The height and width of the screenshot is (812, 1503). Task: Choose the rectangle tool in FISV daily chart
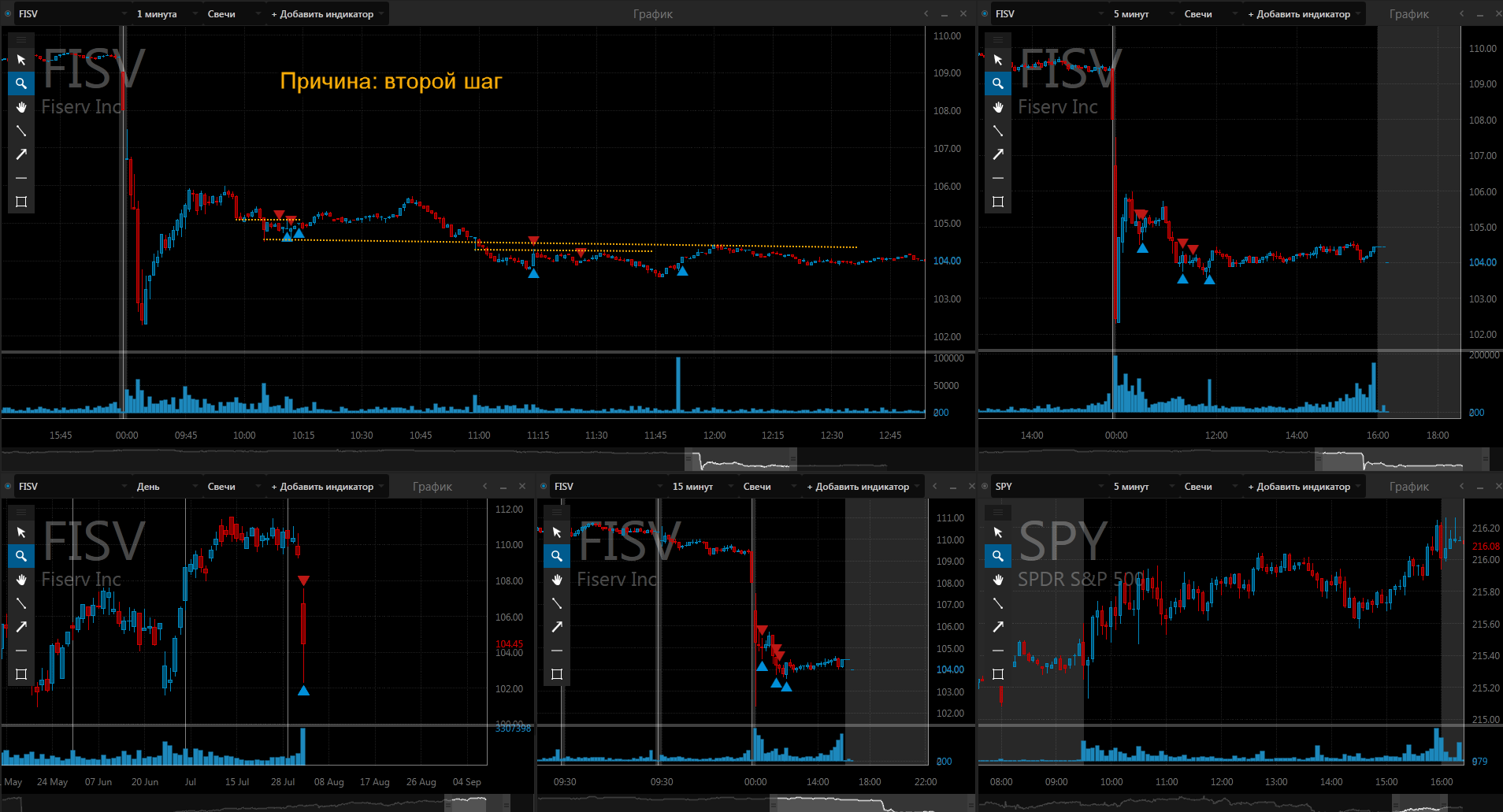tap(21, 674)
